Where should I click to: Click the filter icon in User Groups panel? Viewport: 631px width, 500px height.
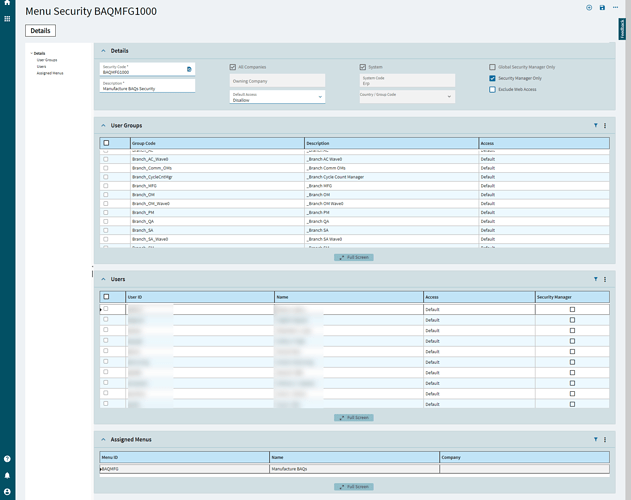point(596,125)
